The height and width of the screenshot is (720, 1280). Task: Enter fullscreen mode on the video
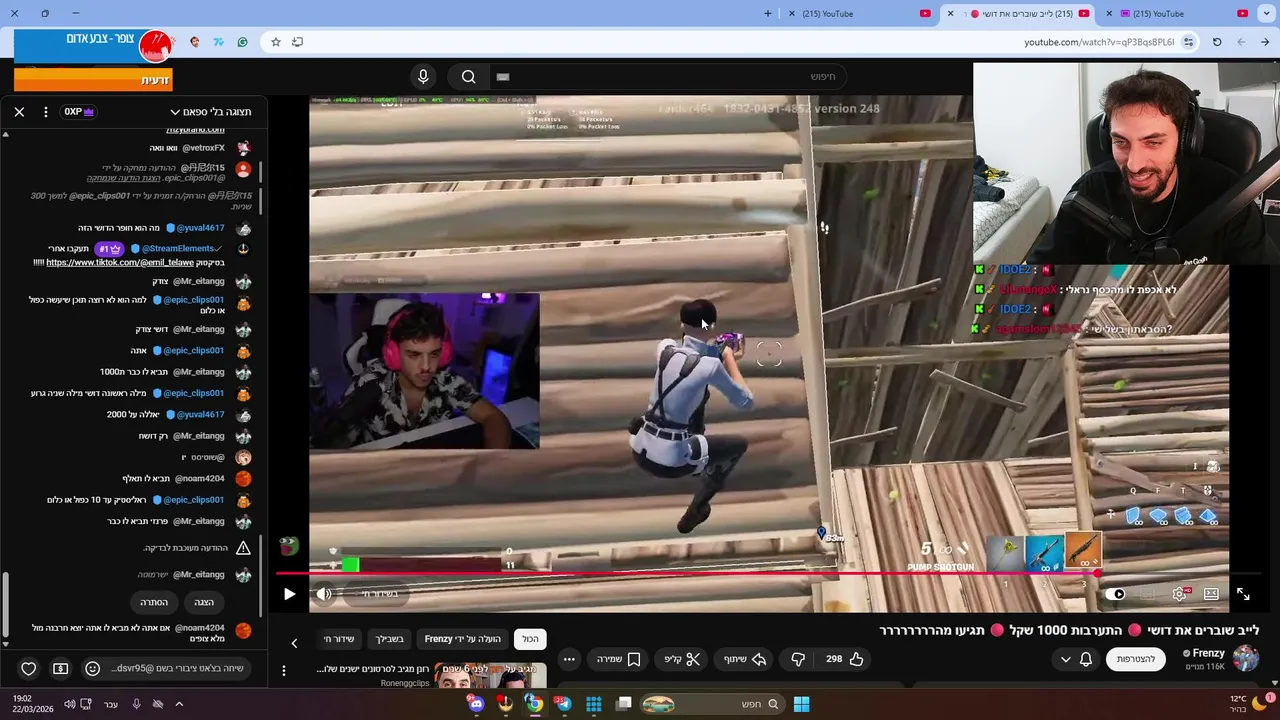coord(1243,594)
